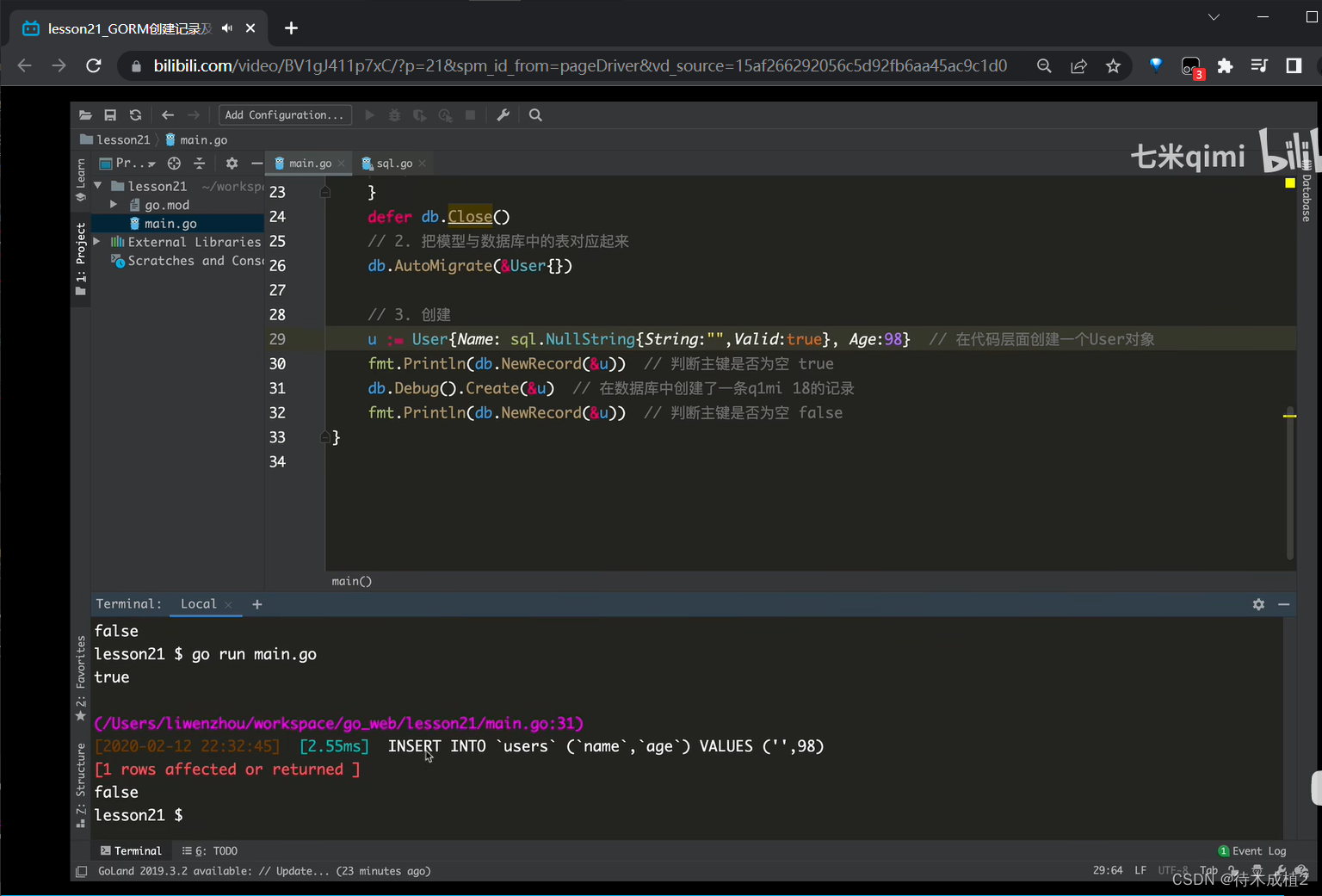1322x896 pixels.
Task: Click GoLand update available notification
Action: point(264,871)
